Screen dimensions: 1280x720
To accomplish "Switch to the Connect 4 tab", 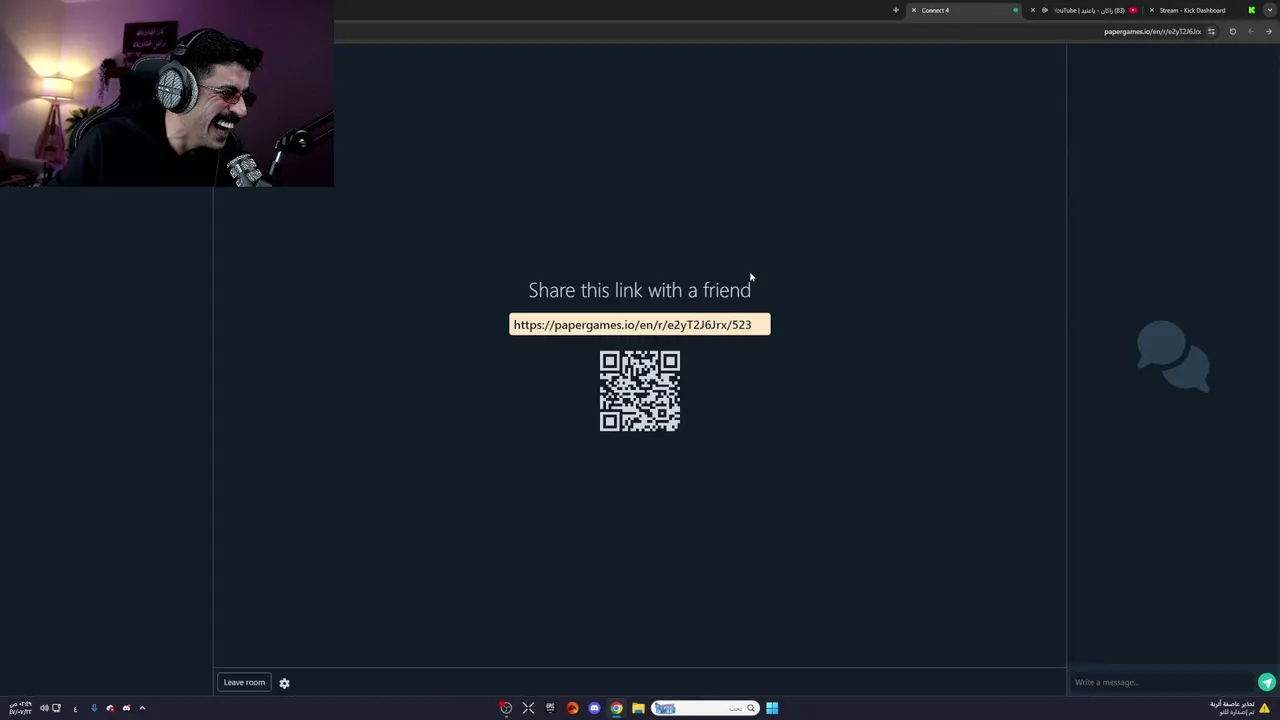I will click(x=965, y=10).
